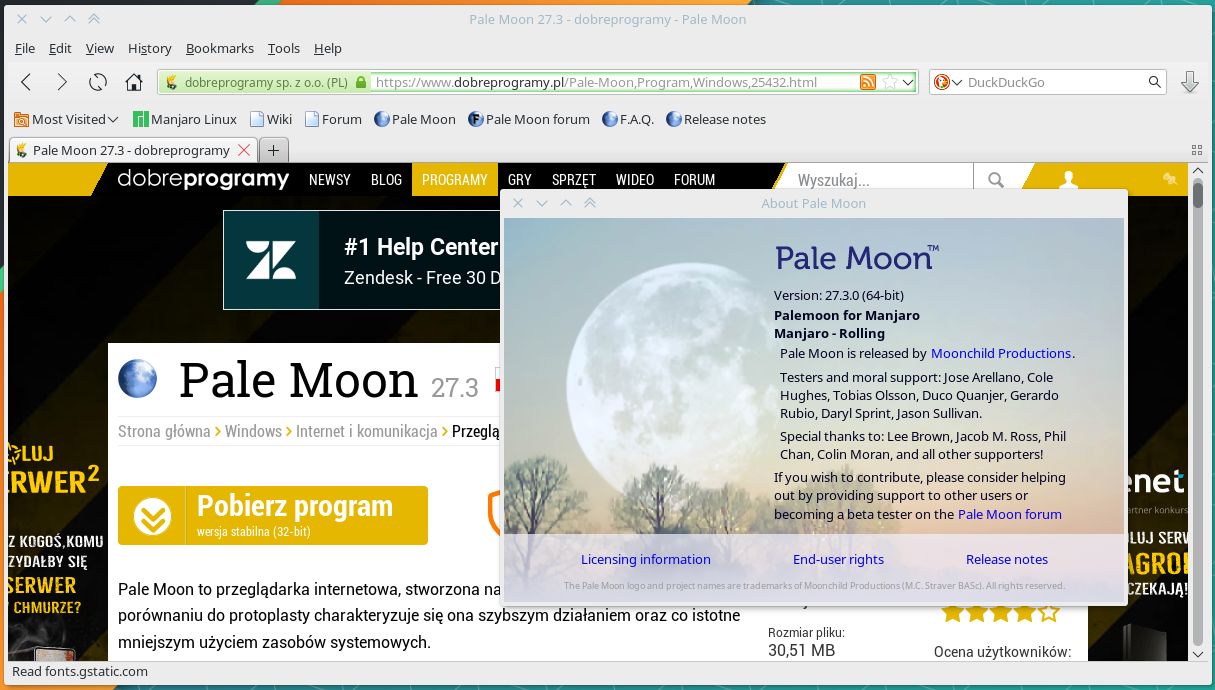Close the Pale Moon 27.3 tab
The image size is (1215, 690).
pos(243,150)
